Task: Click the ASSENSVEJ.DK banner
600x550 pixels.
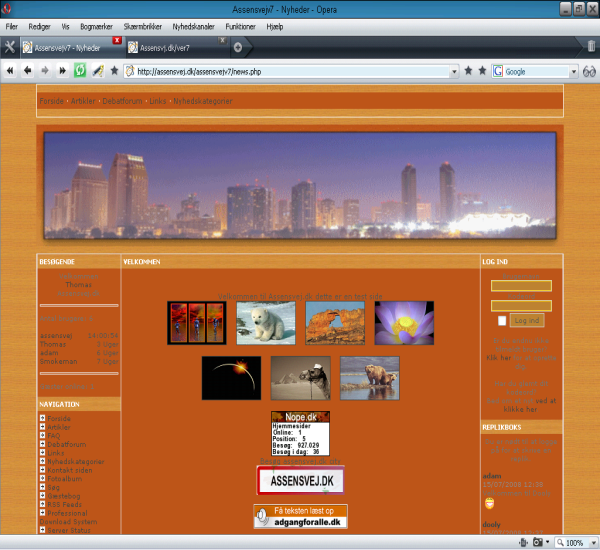Action: click(301, 480)
